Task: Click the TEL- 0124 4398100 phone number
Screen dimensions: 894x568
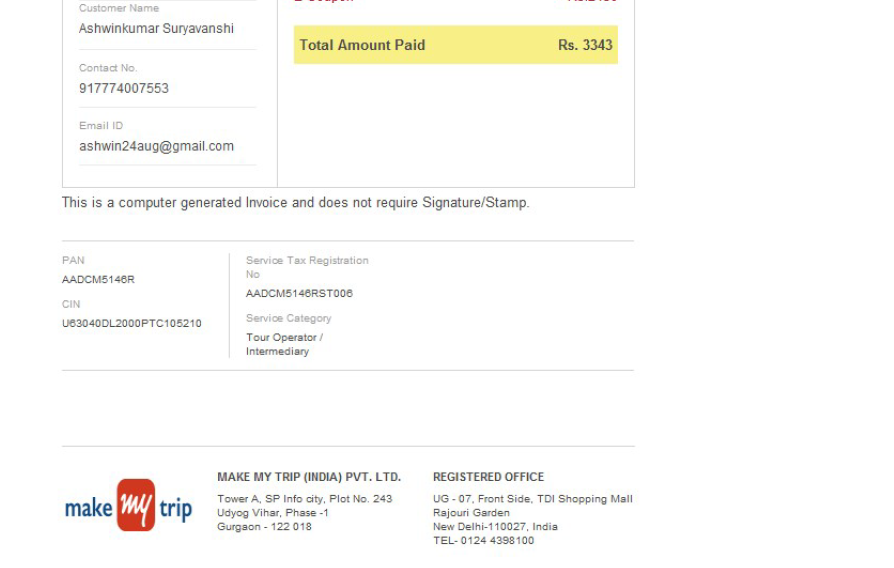Action: click(x=483, y=541)
